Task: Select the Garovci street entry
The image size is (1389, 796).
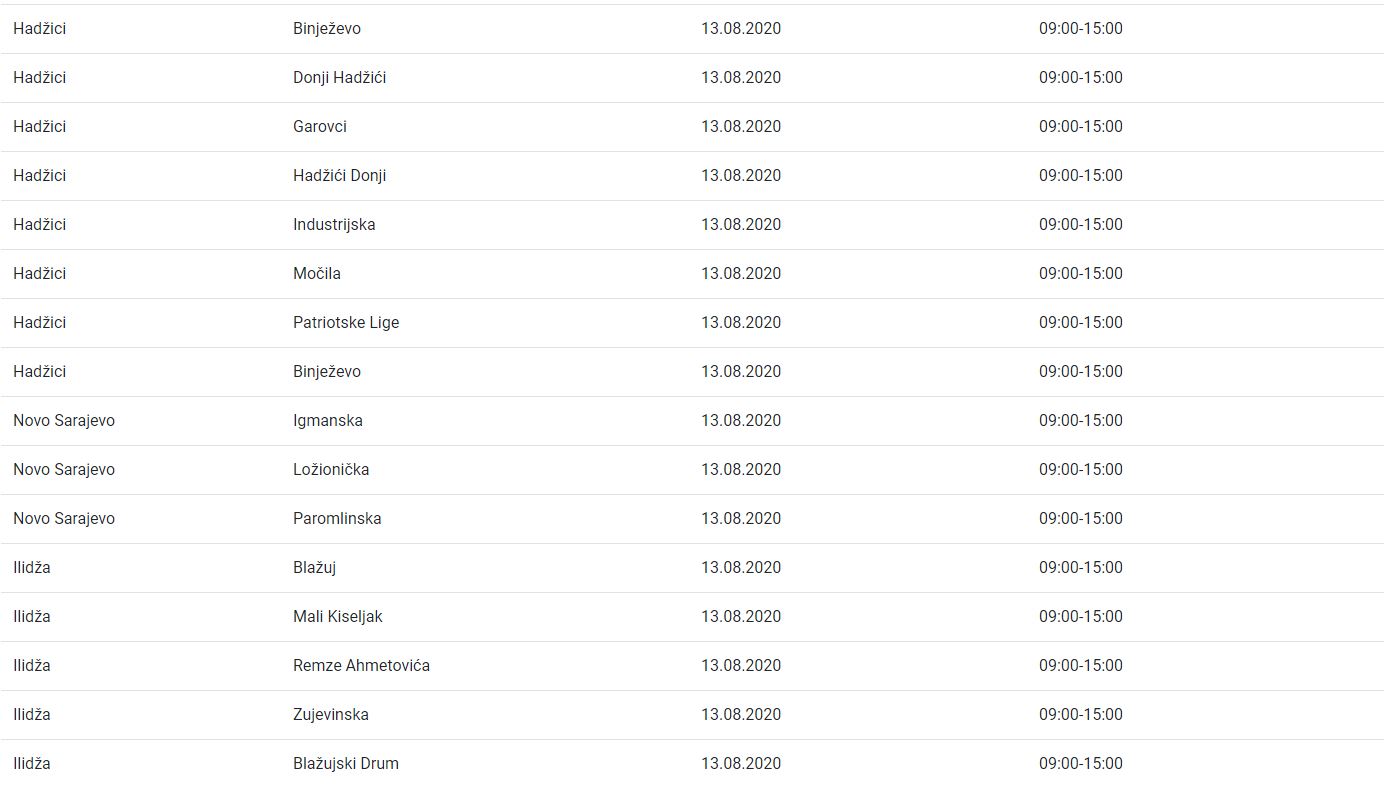Action: coord(320,127)
